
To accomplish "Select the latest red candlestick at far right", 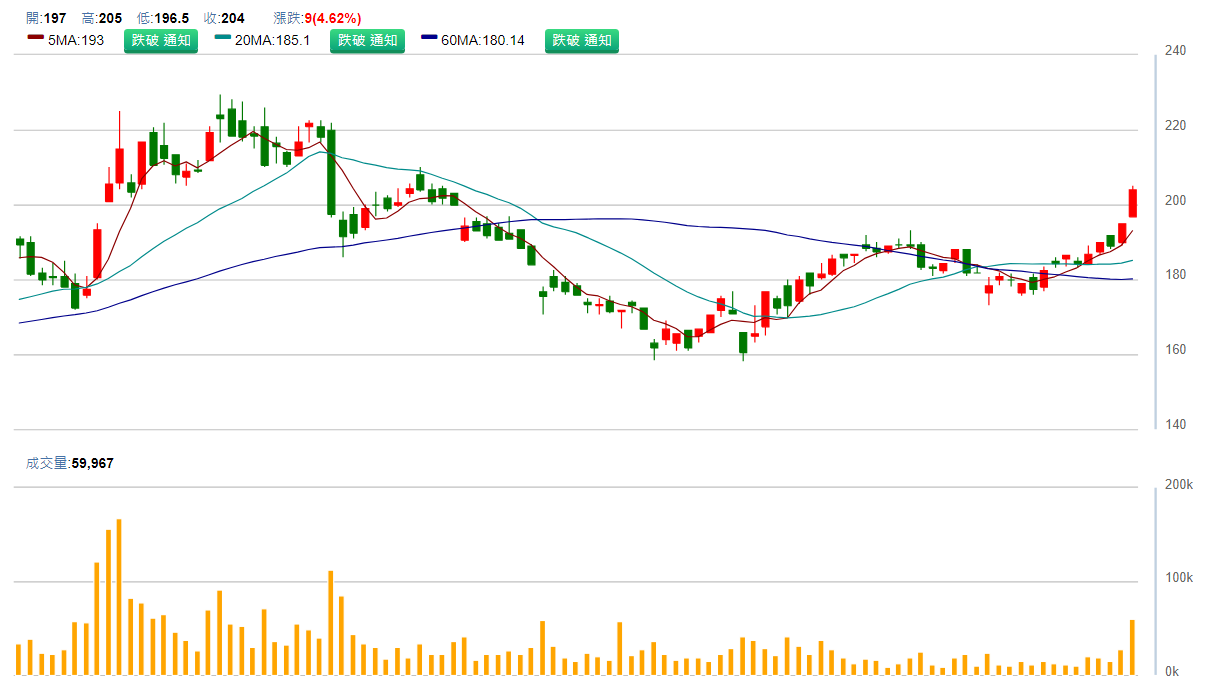I will pyautogui.click(x=1133, y=203).
